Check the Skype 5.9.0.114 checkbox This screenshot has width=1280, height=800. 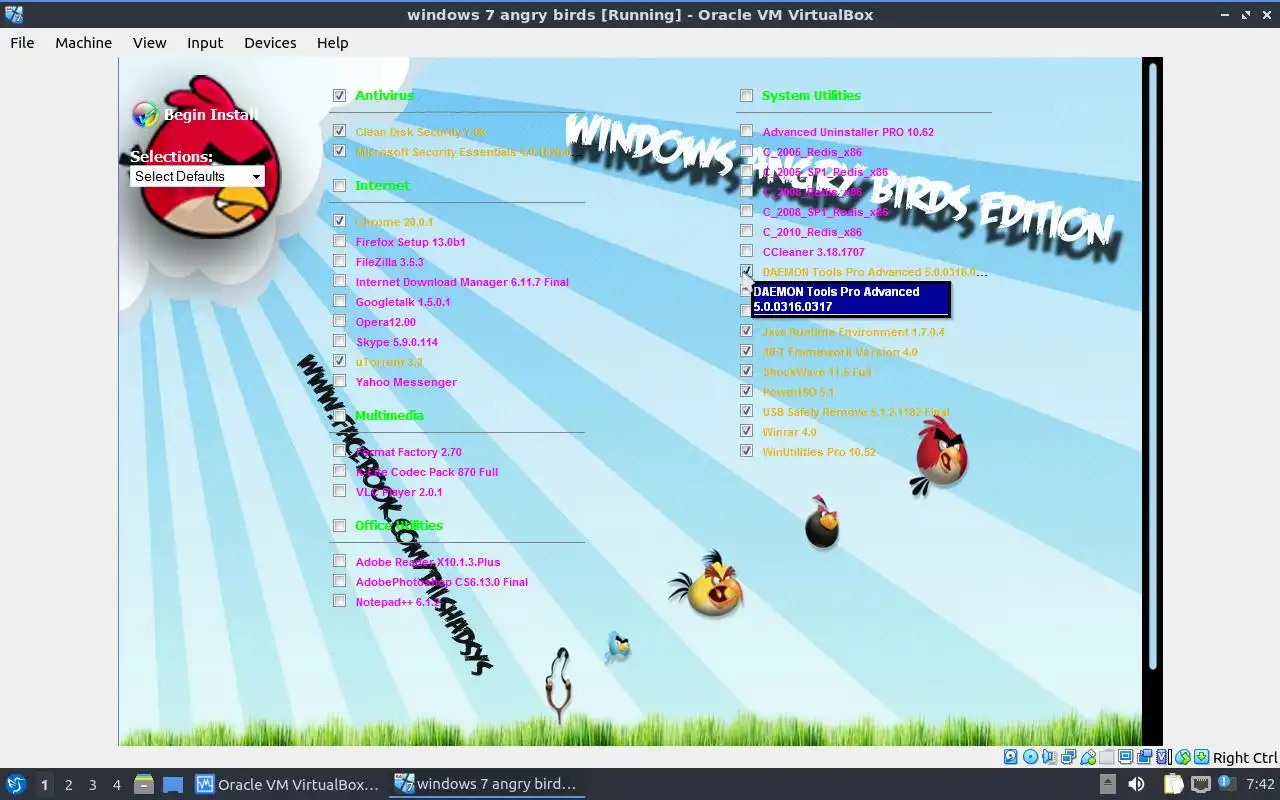340,341
